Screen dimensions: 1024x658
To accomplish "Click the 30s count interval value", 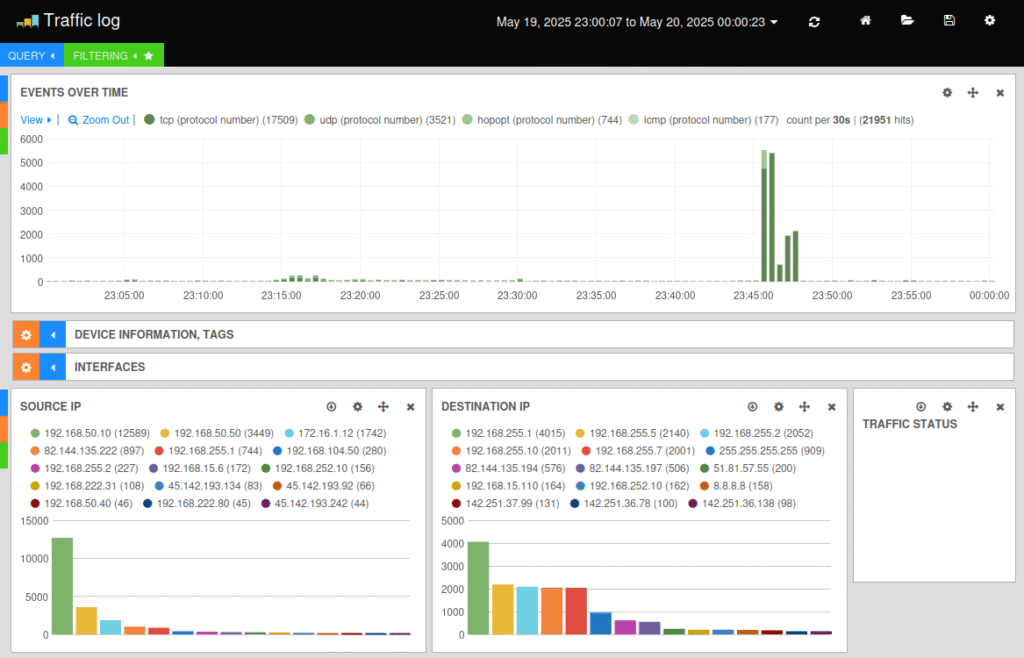I will (x=841, y=120).
